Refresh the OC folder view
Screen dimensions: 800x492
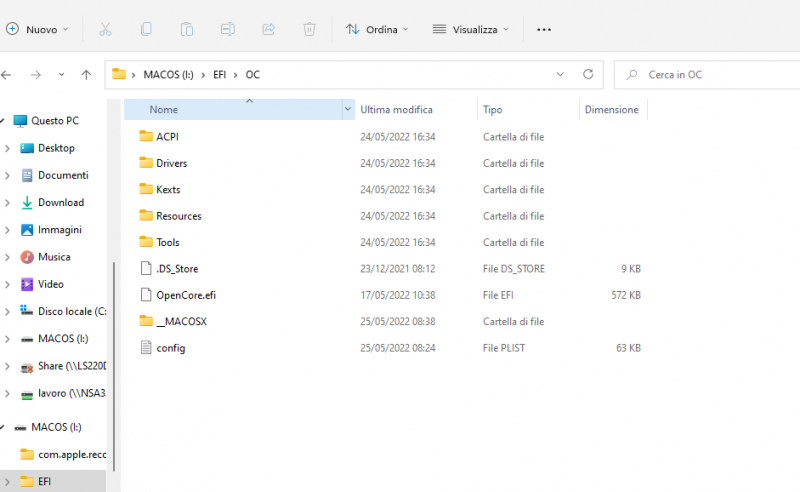tap(588, 75)
